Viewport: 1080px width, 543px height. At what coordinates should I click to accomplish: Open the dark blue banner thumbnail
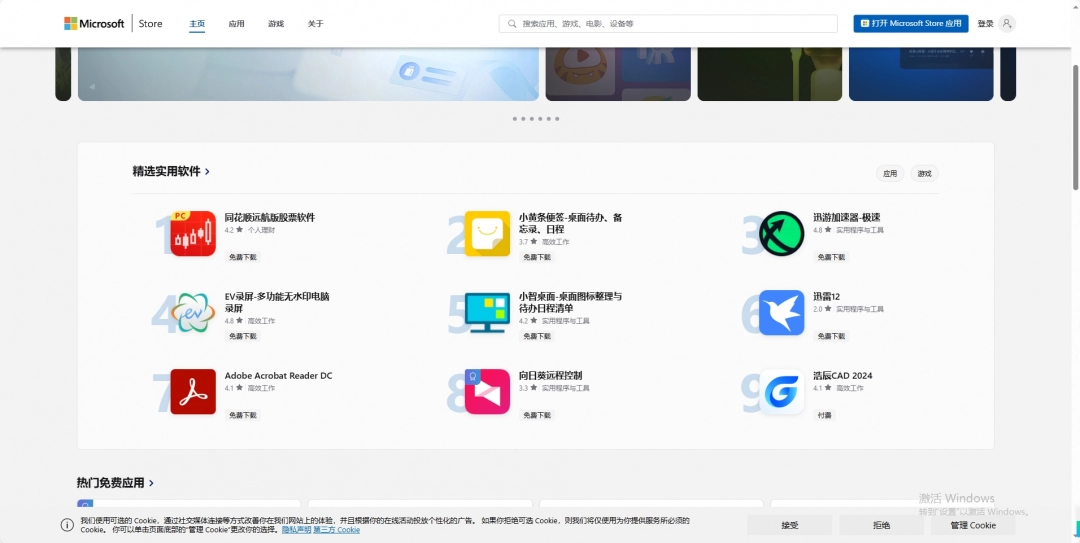921,74
